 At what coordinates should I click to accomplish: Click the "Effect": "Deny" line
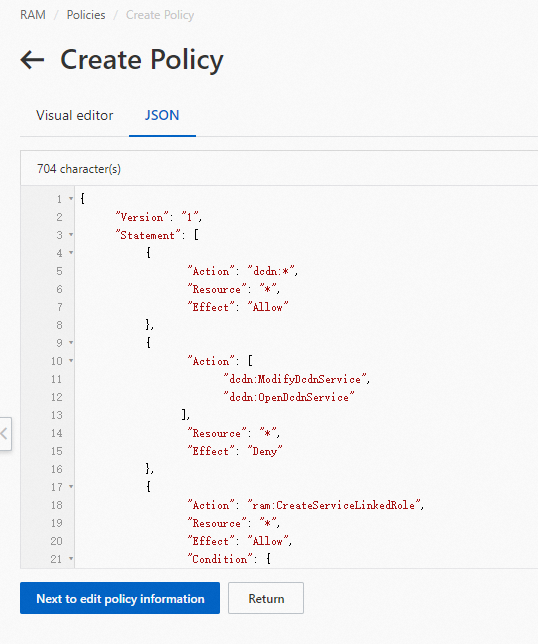(235, 451)
